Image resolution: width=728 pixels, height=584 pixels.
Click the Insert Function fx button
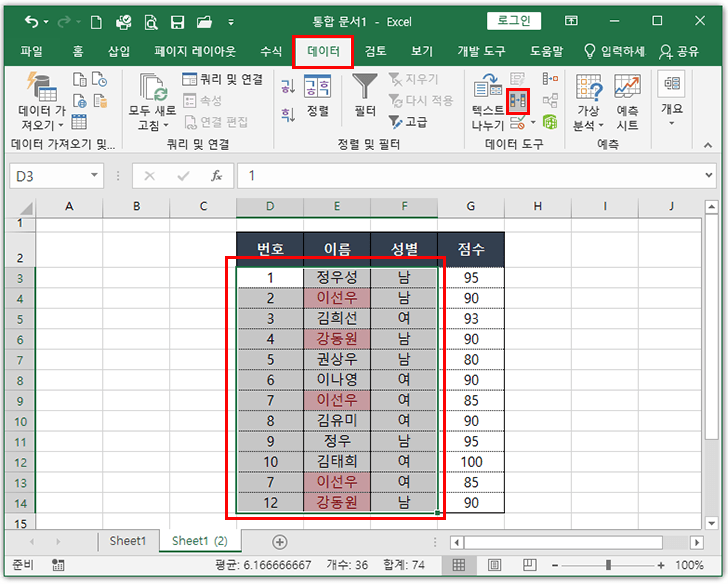click(x=216, y=175)
